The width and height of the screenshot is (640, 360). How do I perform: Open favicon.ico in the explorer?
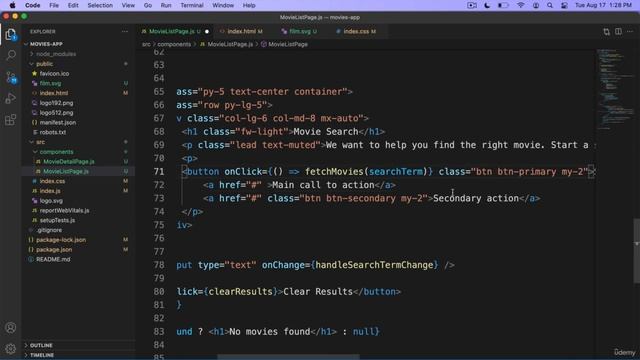coord(54,73)
